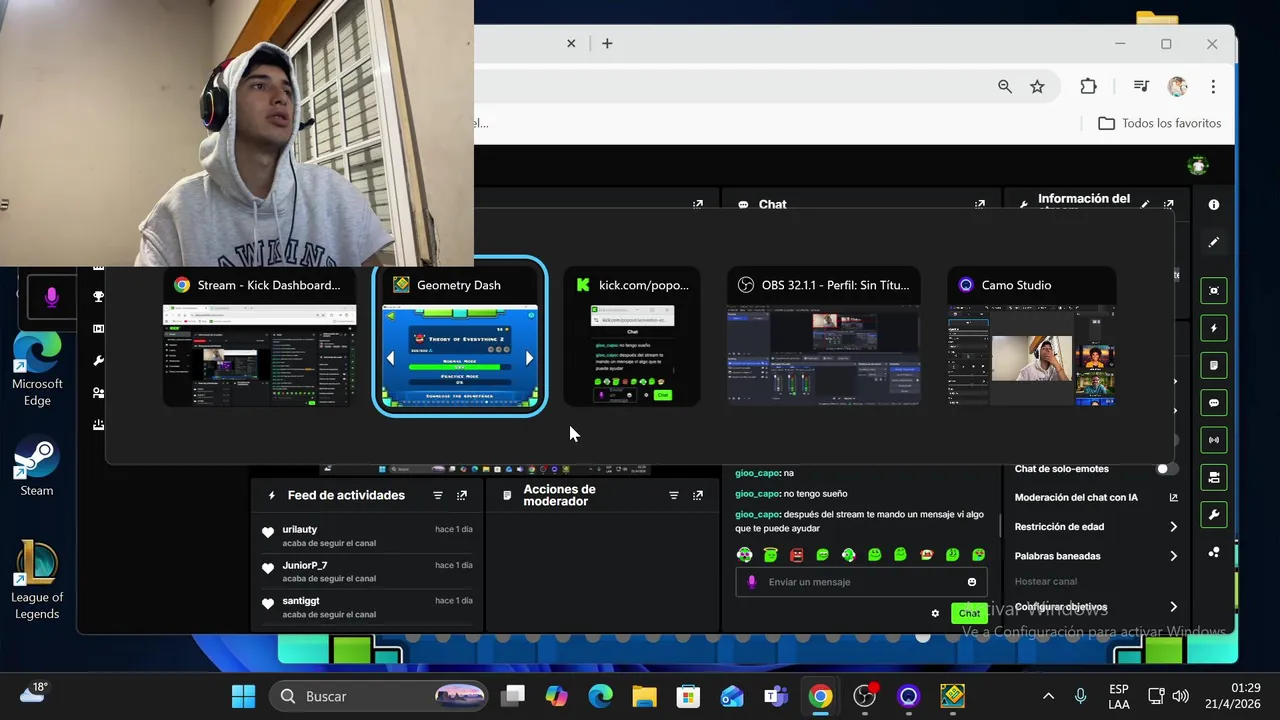Open Chrome zoom magnifier icon
Viewport: 1280px width, 720px height.
click(1005, 87)
